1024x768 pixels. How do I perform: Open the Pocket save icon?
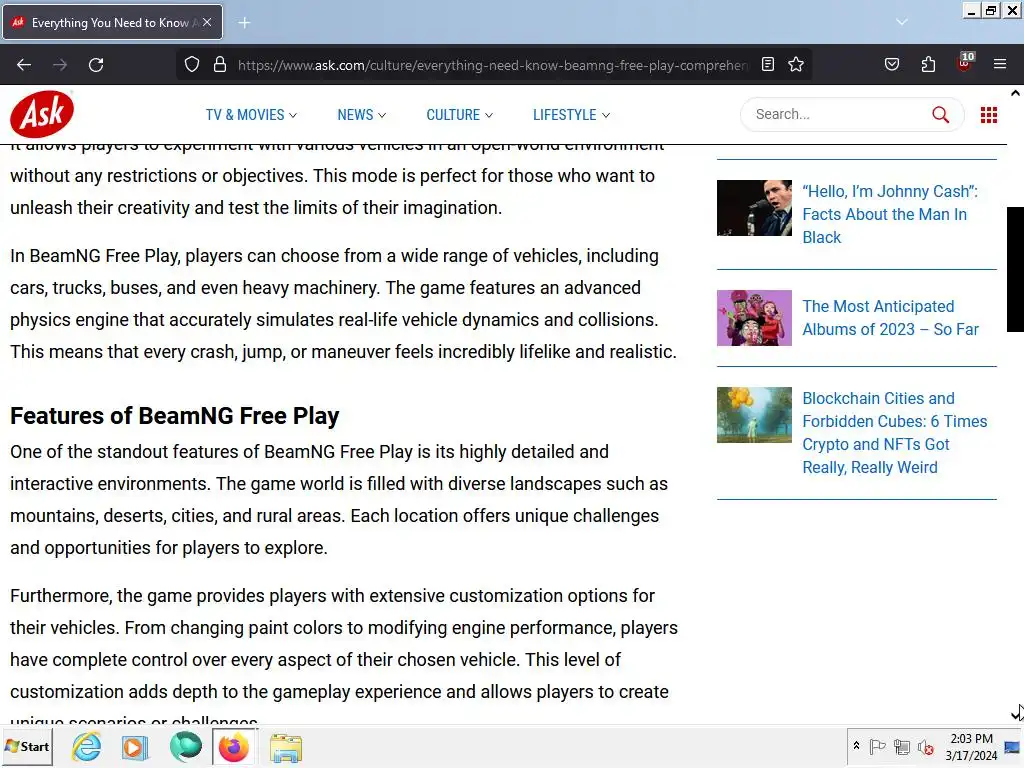[x=891, y=65]
